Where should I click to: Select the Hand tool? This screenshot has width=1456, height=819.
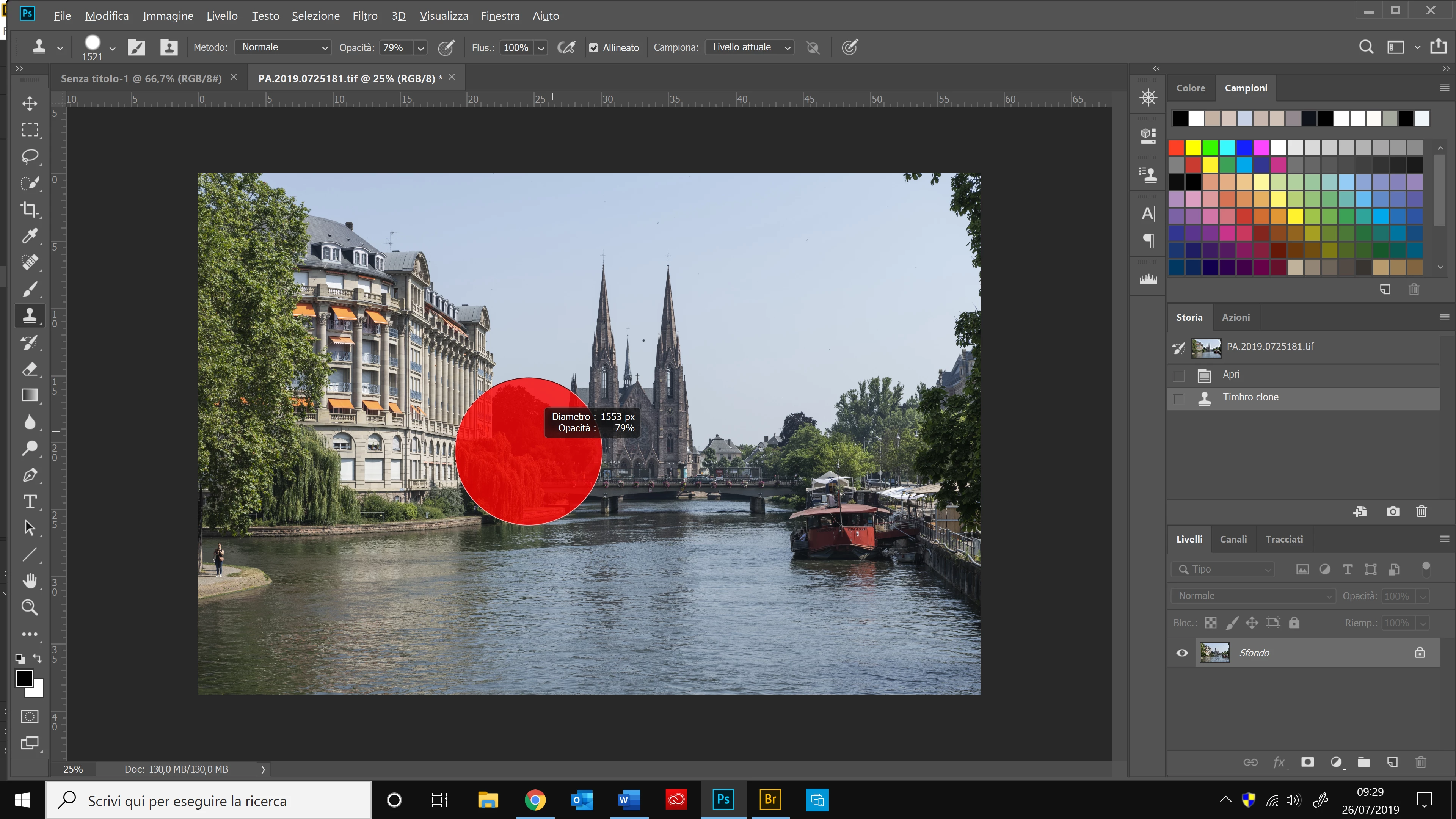[30, 581]
